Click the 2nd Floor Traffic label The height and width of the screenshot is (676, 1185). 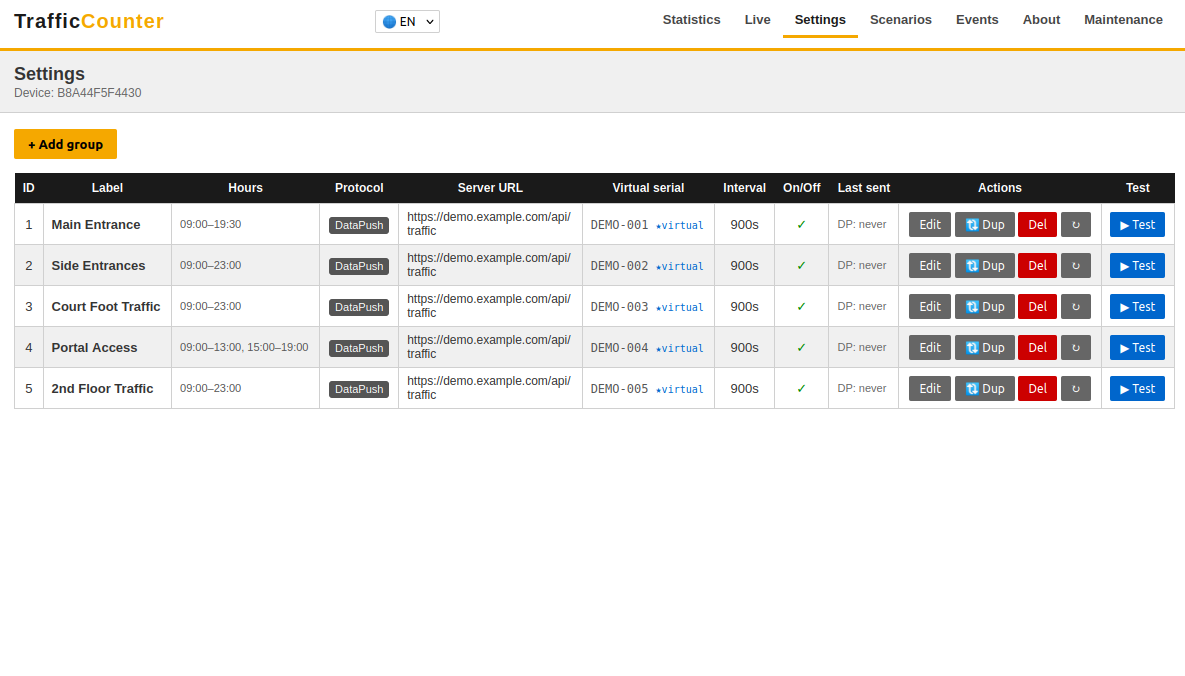102,389
